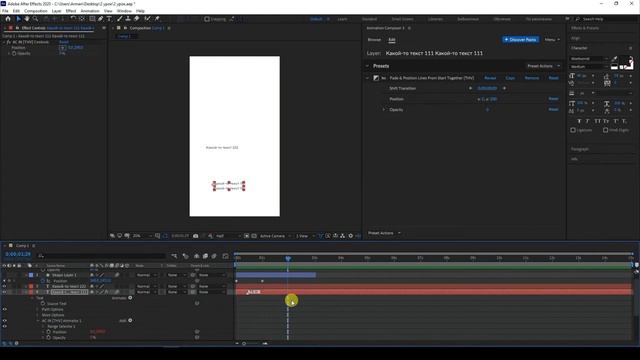Select the Eraser tool
This screenshot has width=640, height=360.
(137, 19)
